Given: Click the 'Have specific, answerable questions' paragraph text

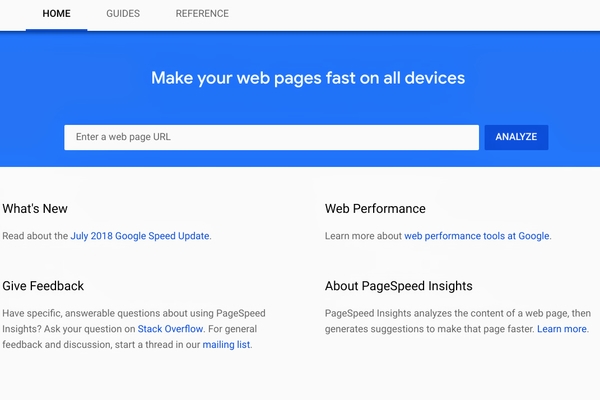Looking at the screenshot, I should click(134, 329).
